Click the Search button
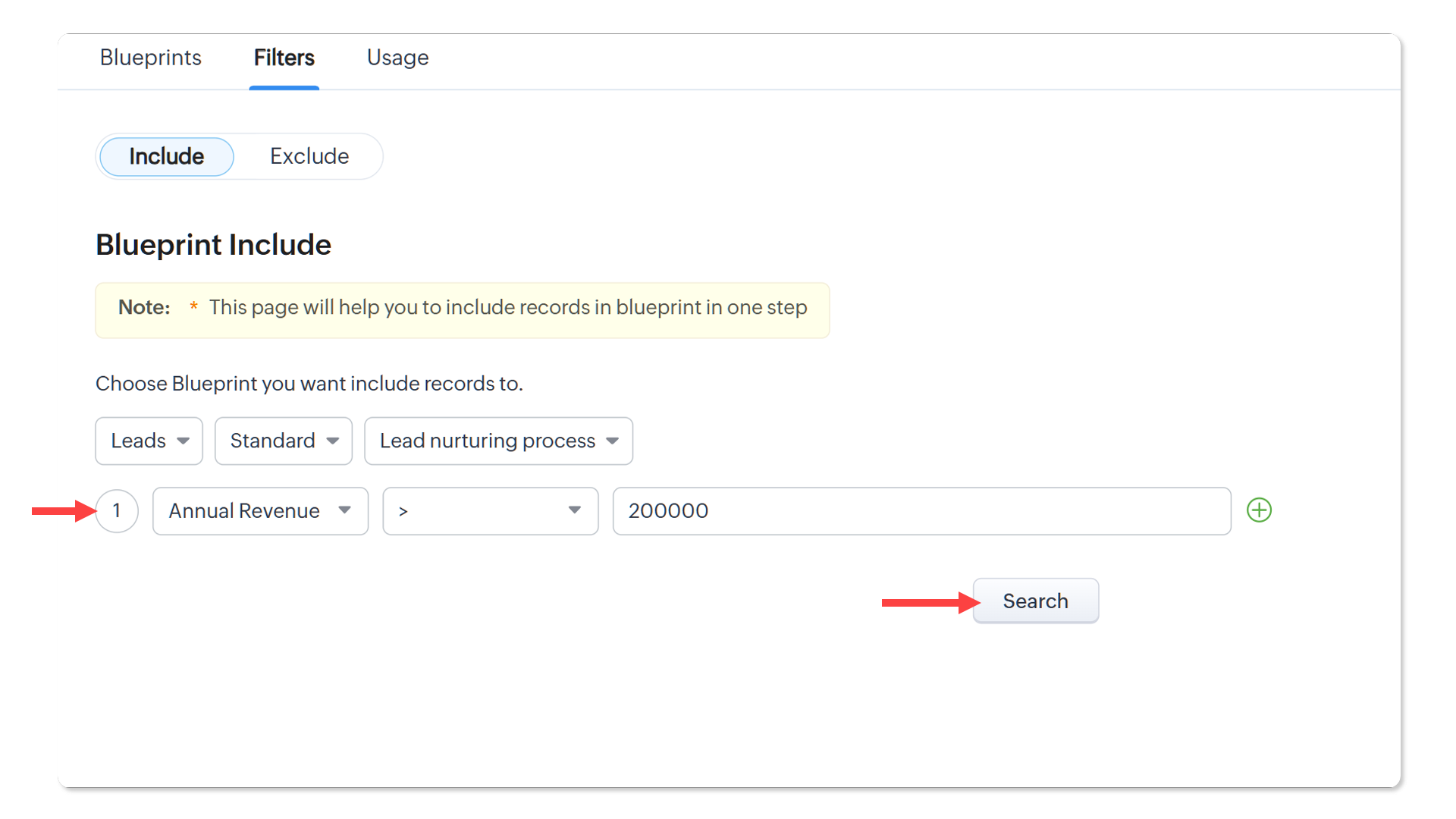This screenshot has width=1456, height=819. pyautogui.click(x=1035, y=601)
